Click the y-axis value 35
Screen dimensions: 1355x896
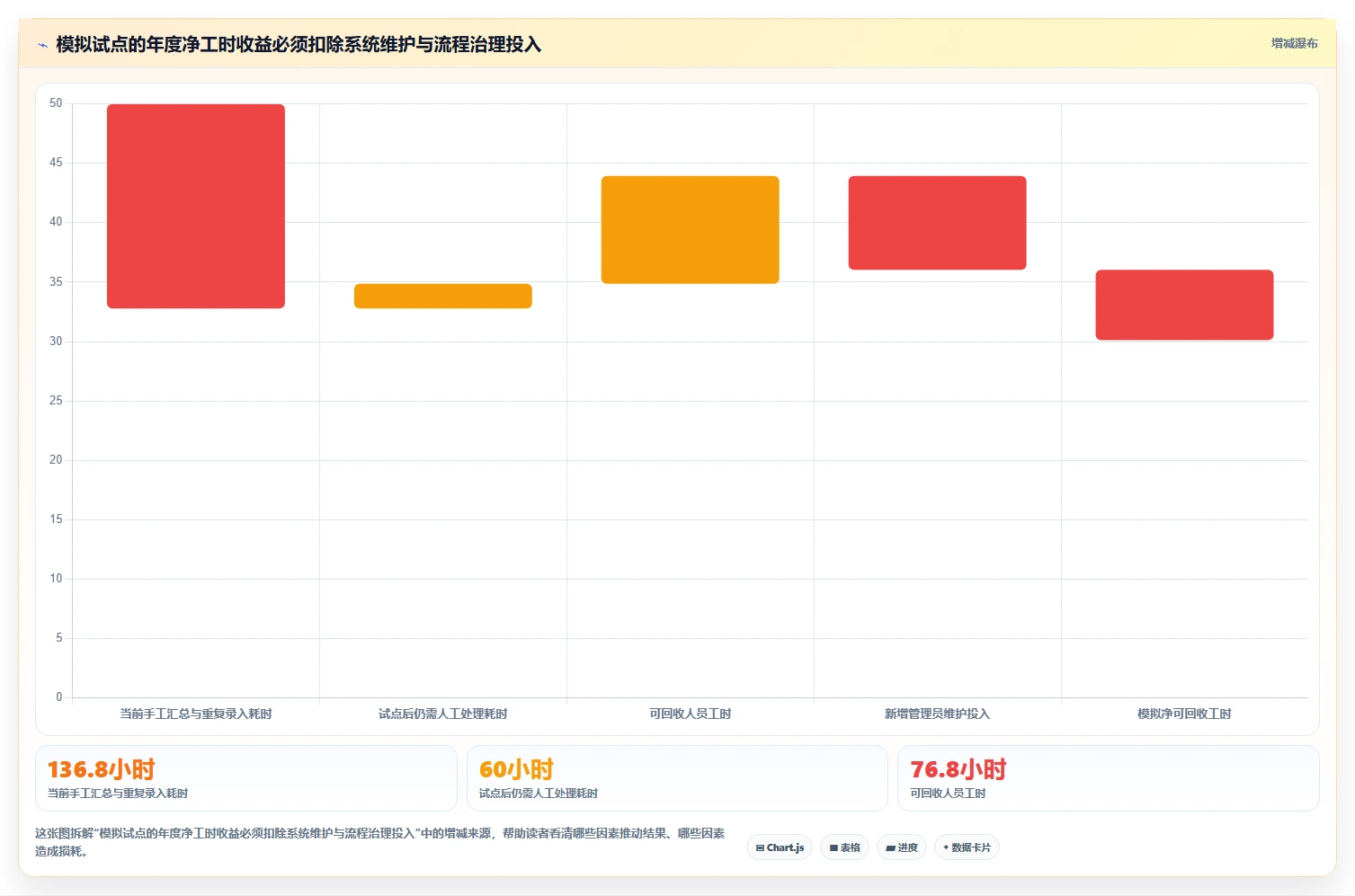point(56,281)
